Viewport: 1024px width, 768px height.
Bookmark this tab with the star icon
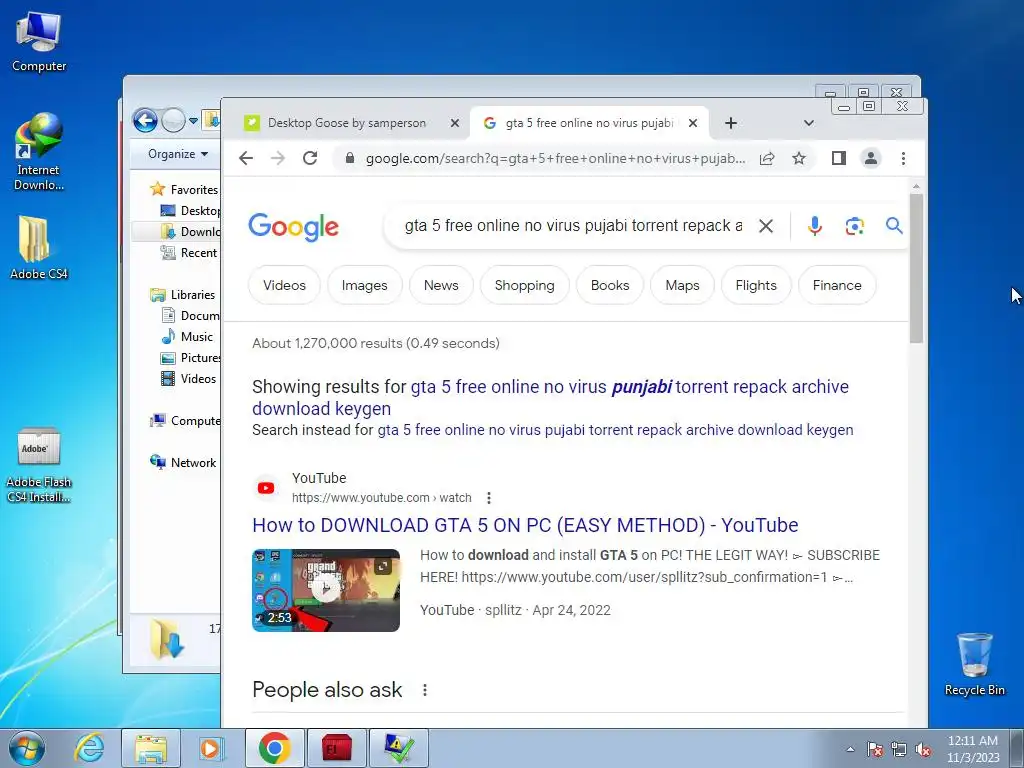[x=799, y=158]
